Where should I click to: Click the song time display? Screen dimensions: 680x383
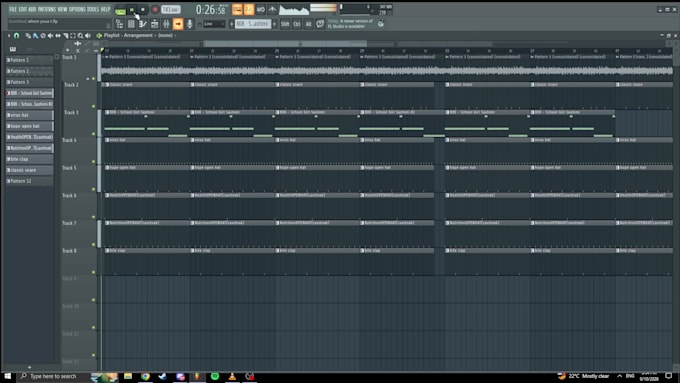coord(211,10)
